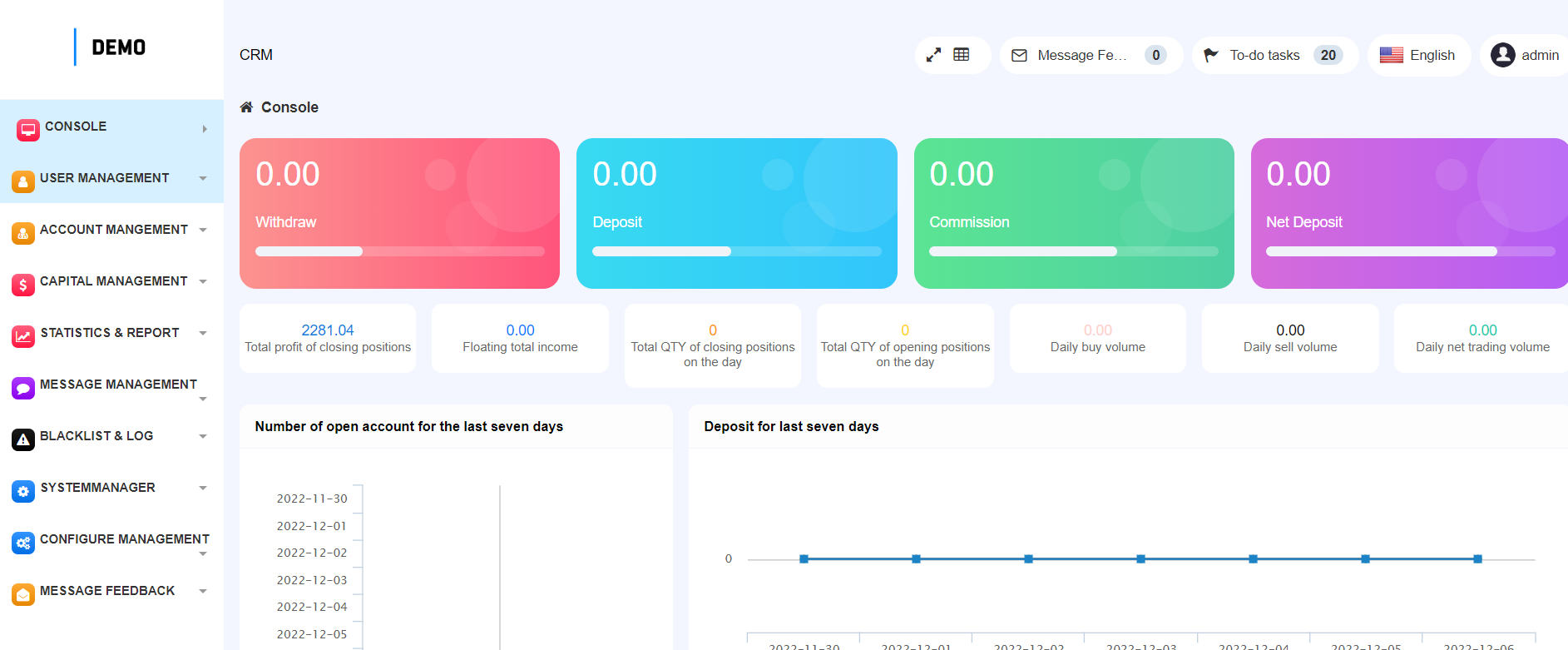The height and width of the screenshot is (650, 1568).
Task: Expand the Statistics & Report arrow
Action: (203, 333)
